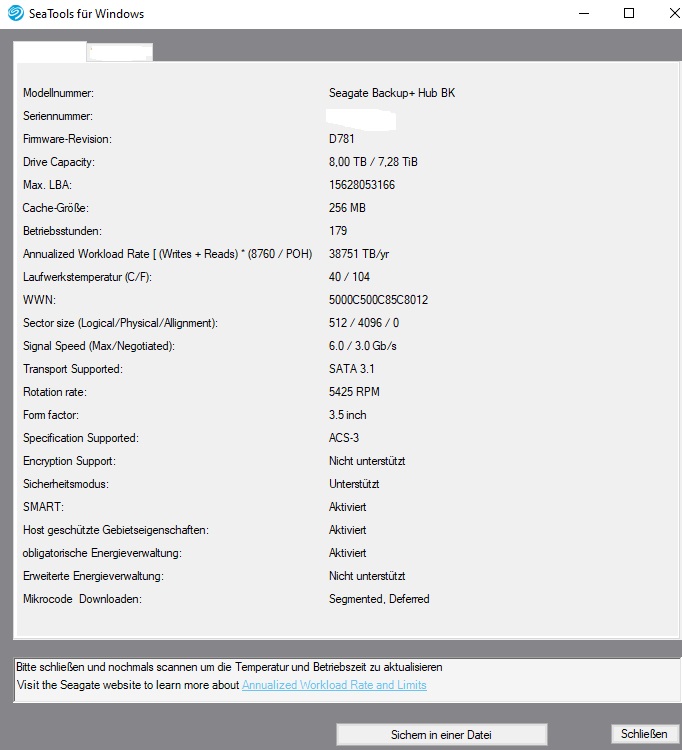This screenshot has width=682, height=750.
Task: Click the 'Modellnummer:' label
Action: click(x=58, y=93)
